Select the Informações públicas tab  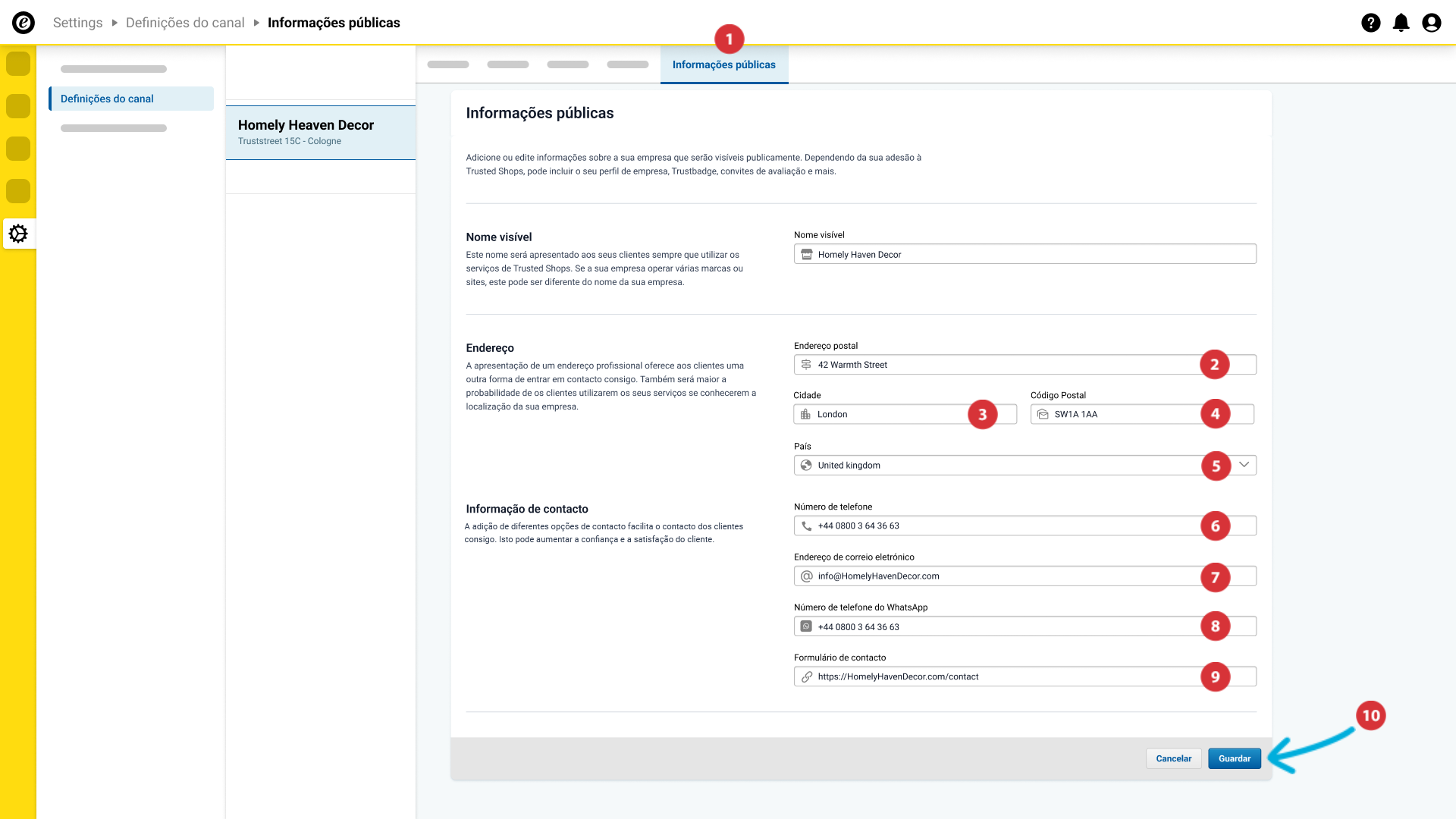723,65
